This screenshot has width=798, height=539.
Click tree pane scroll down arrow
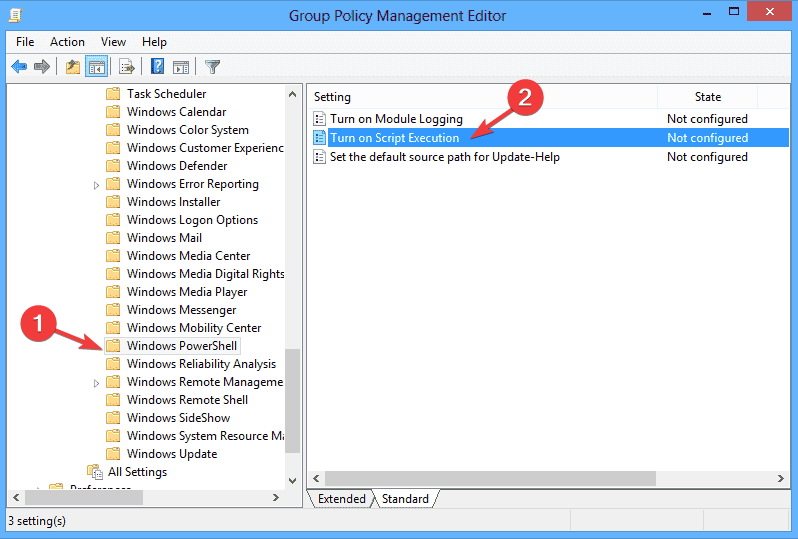click(x=292, y=480)
